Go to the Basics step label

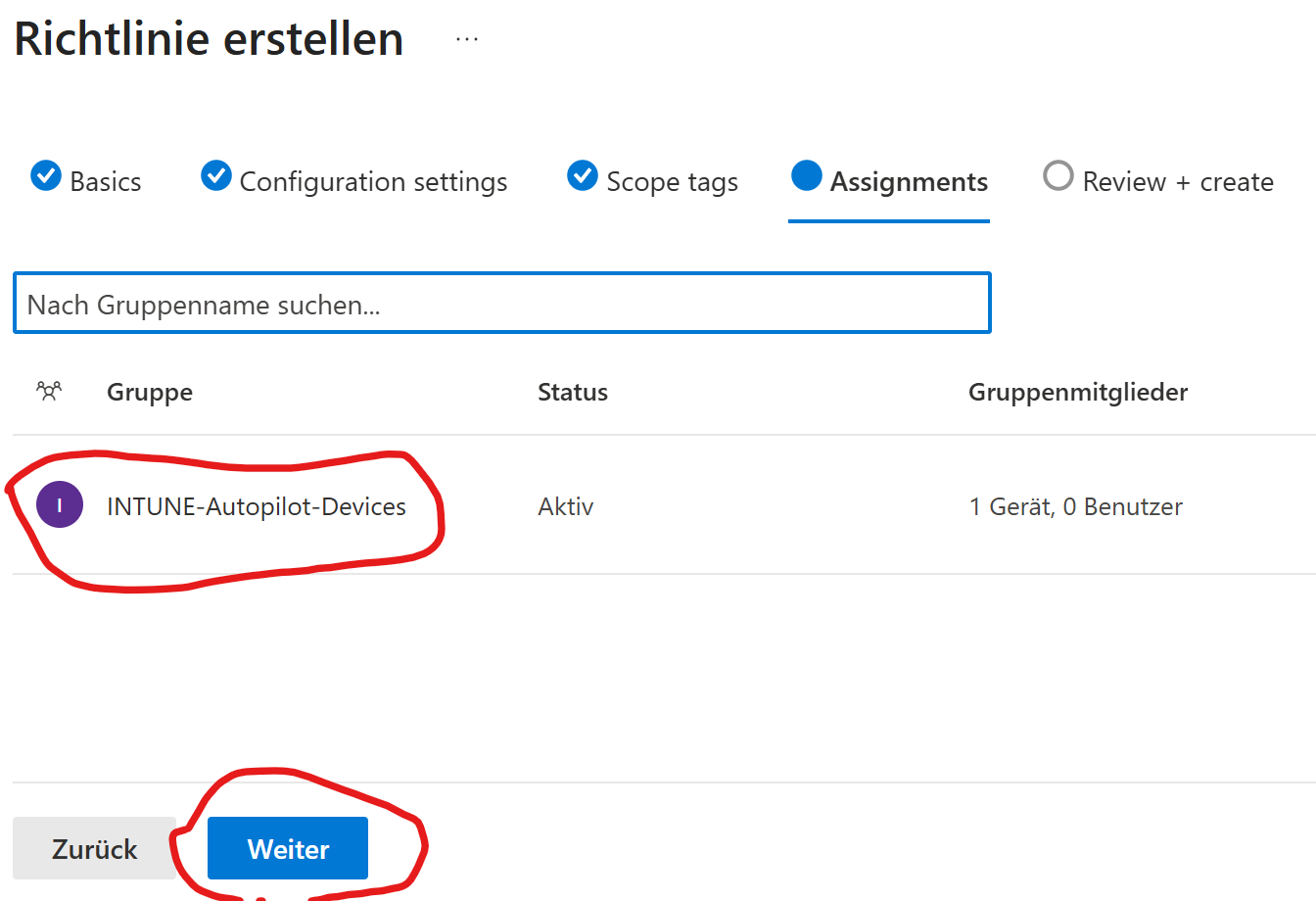(106, 182)
